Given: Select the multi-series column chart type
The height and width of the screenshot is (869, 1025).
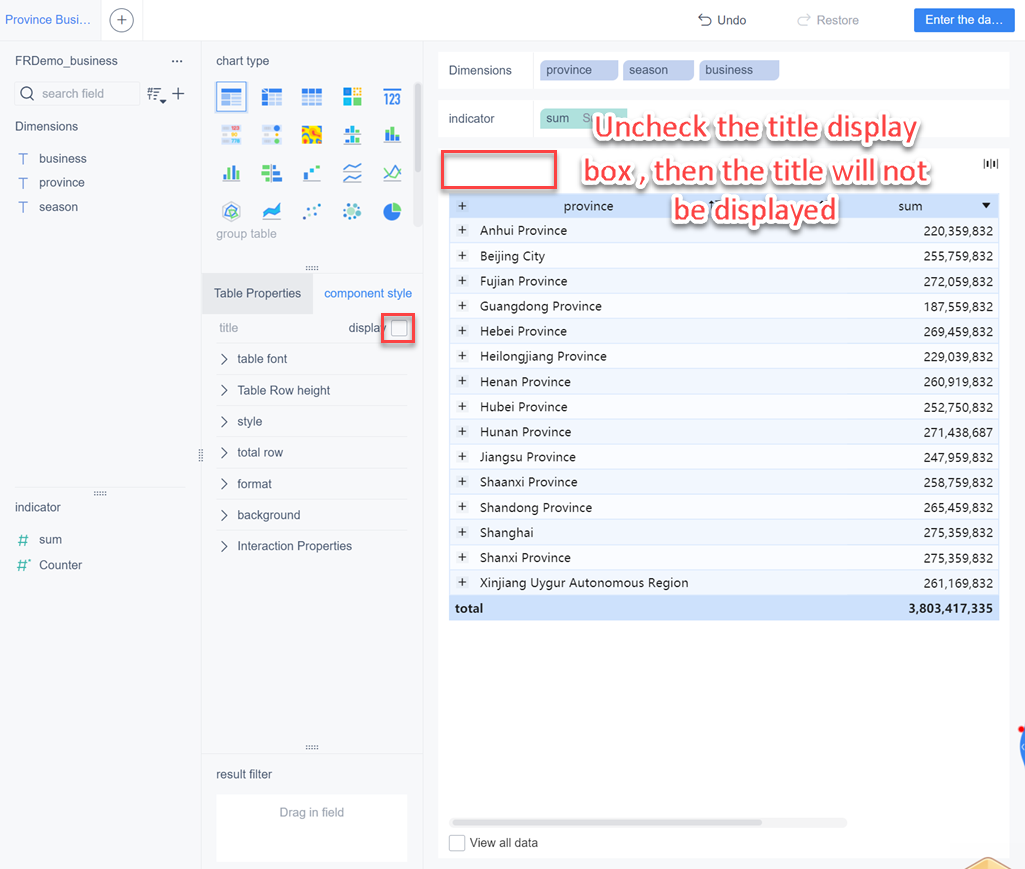Looking at the screenshot, I should click(x=231, y=173).
